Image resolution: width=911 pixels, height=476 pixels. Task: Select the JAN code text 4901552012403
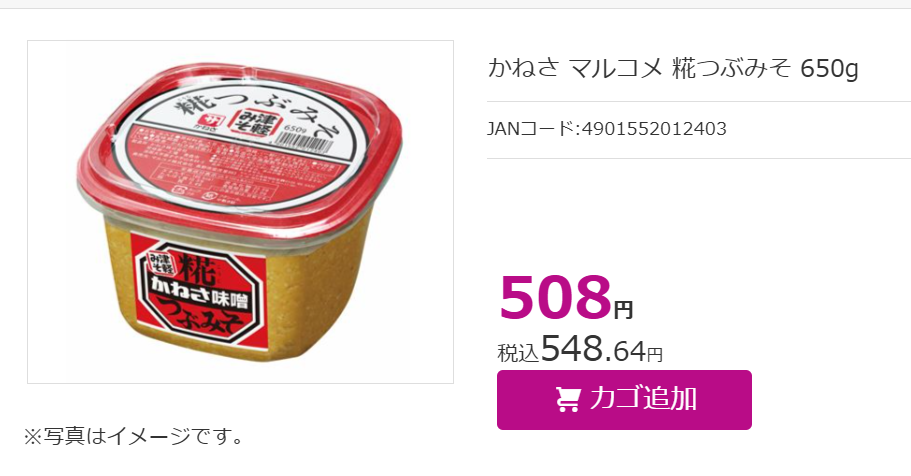pos(654,128)
